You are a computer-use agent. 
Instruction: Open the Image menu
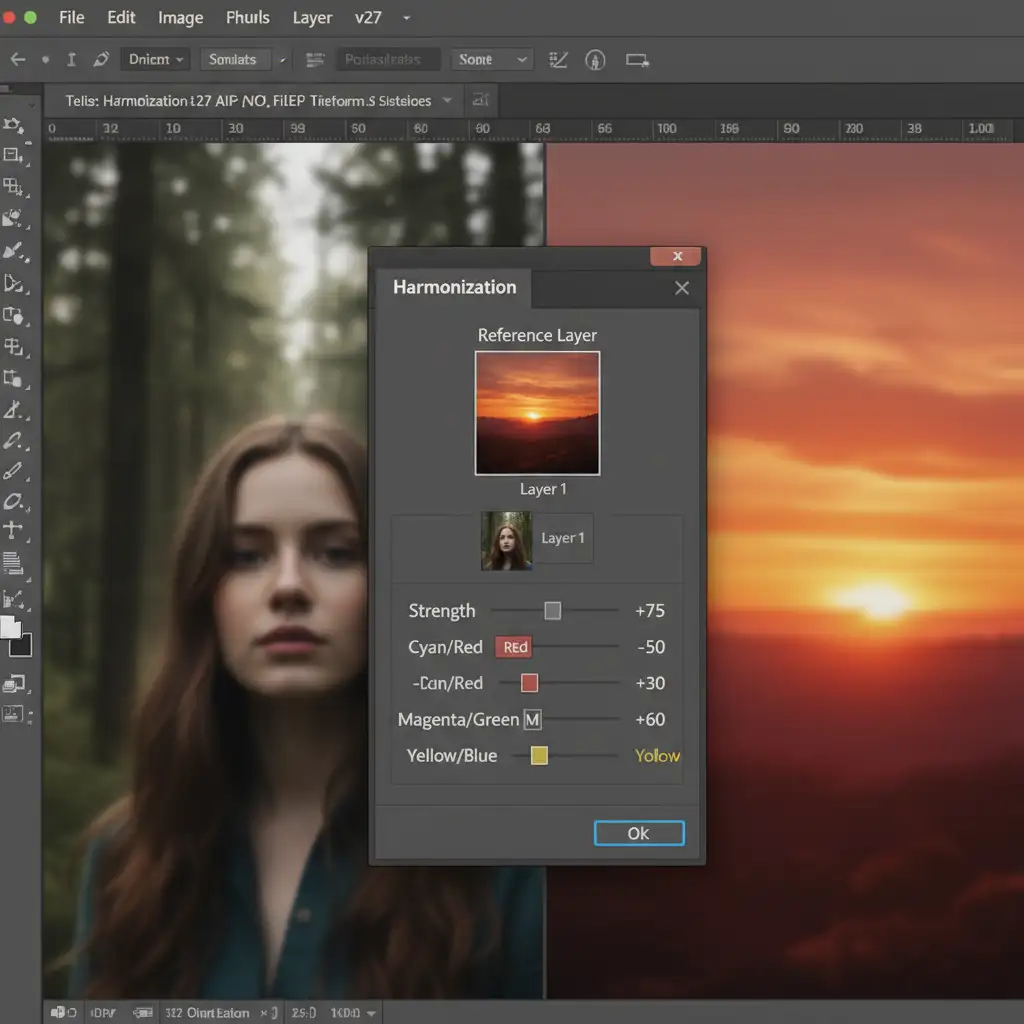[180, 18]
